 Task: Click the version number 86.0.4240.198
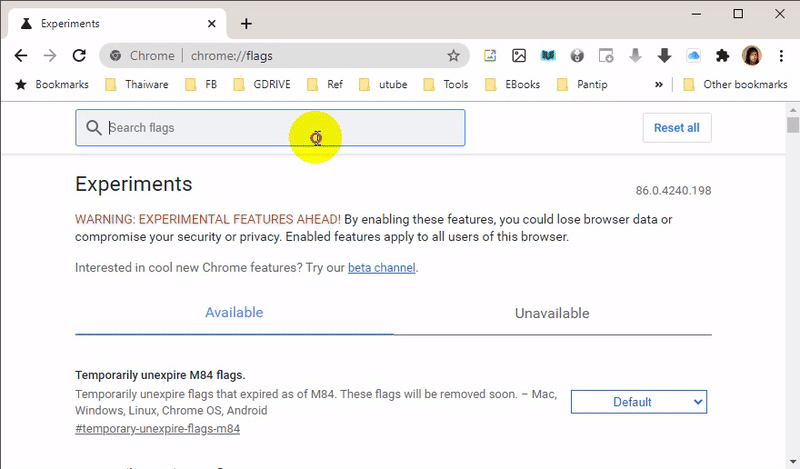point(673,190)
